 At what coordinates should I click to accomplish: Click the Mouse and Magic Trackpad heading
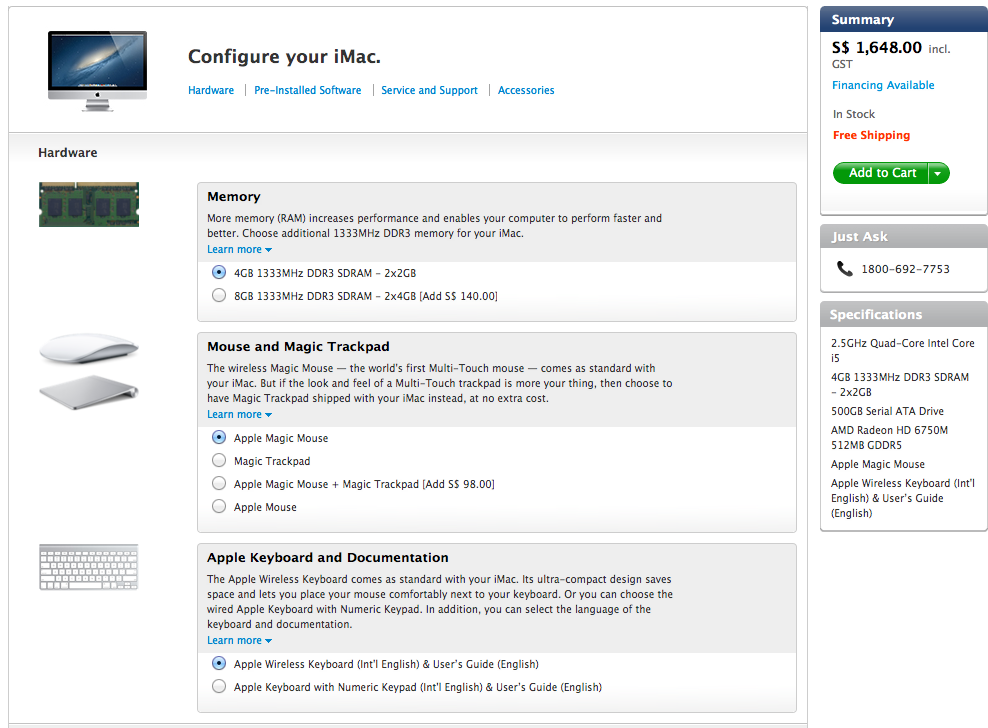298,347
